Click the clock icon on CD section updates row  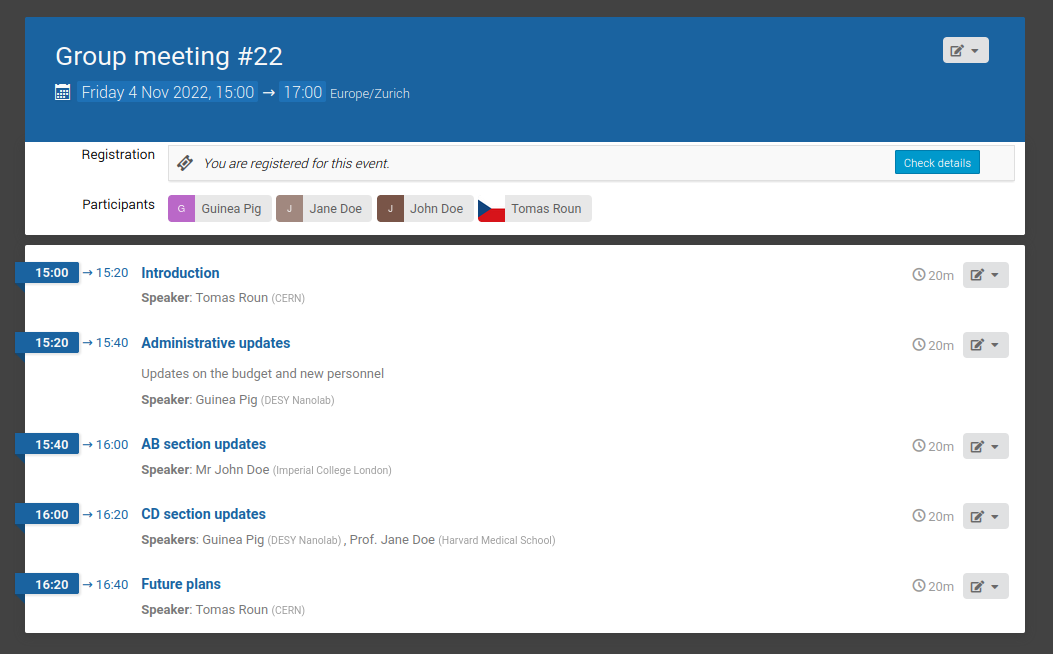(919, 515)
